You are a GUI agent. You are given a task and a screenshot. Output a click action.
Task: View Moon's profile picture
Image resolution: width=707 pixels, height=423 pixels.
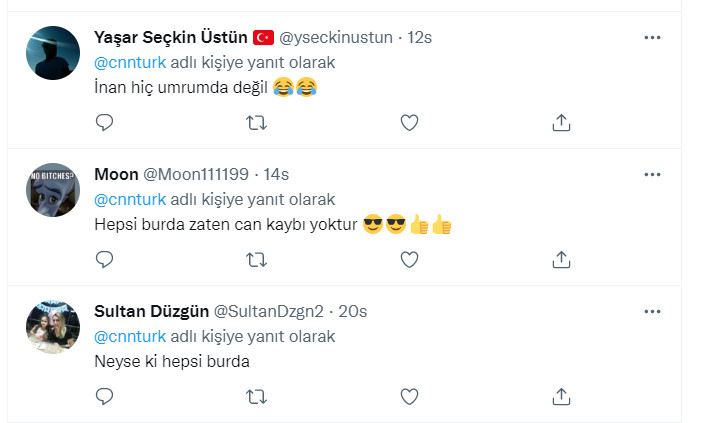click(x=53, y=190)
